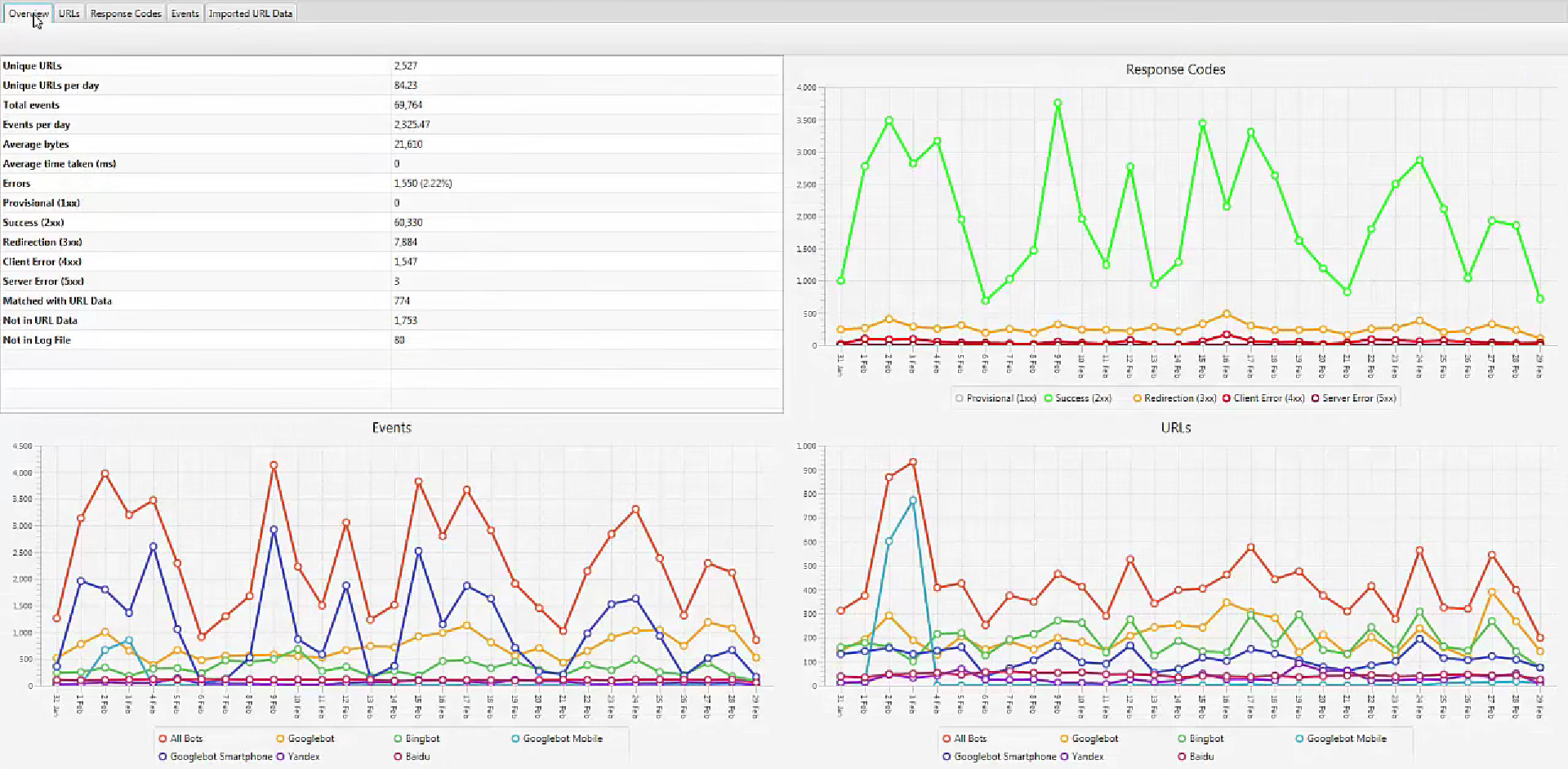The height and width of the screenshot is (769, 1568).
Task: Toggle Googlebot in the Events chart legend
Action: (x=306, y=738)
